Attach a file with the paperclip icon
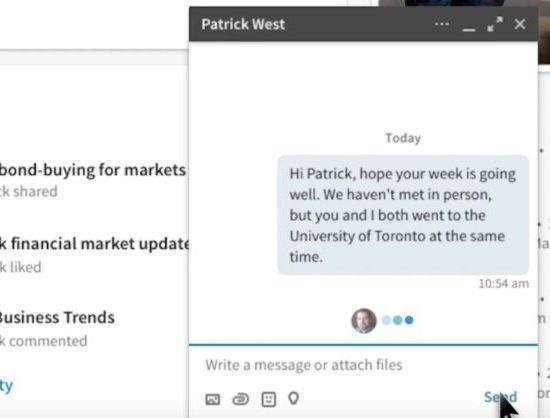This screenshot has width=550, height=418. pyautogui.click(x=241, y=399)
